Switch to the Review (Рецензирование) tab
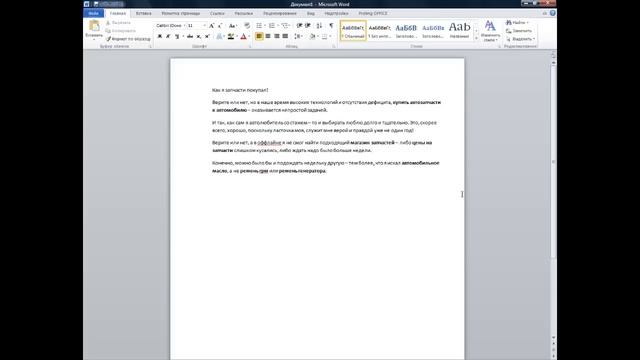 [280, 13]
